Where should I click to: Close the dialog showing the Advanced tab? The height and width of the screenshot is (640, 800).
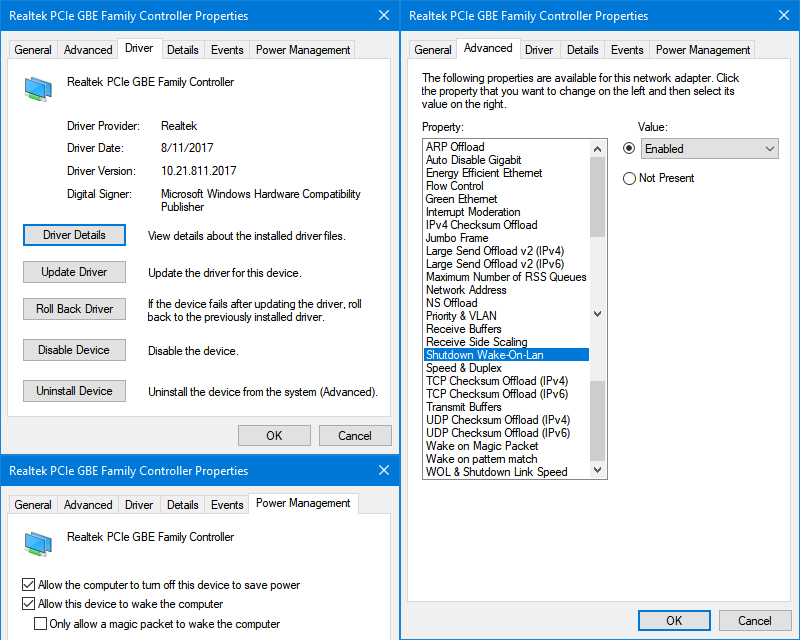[x=783, y=16]
